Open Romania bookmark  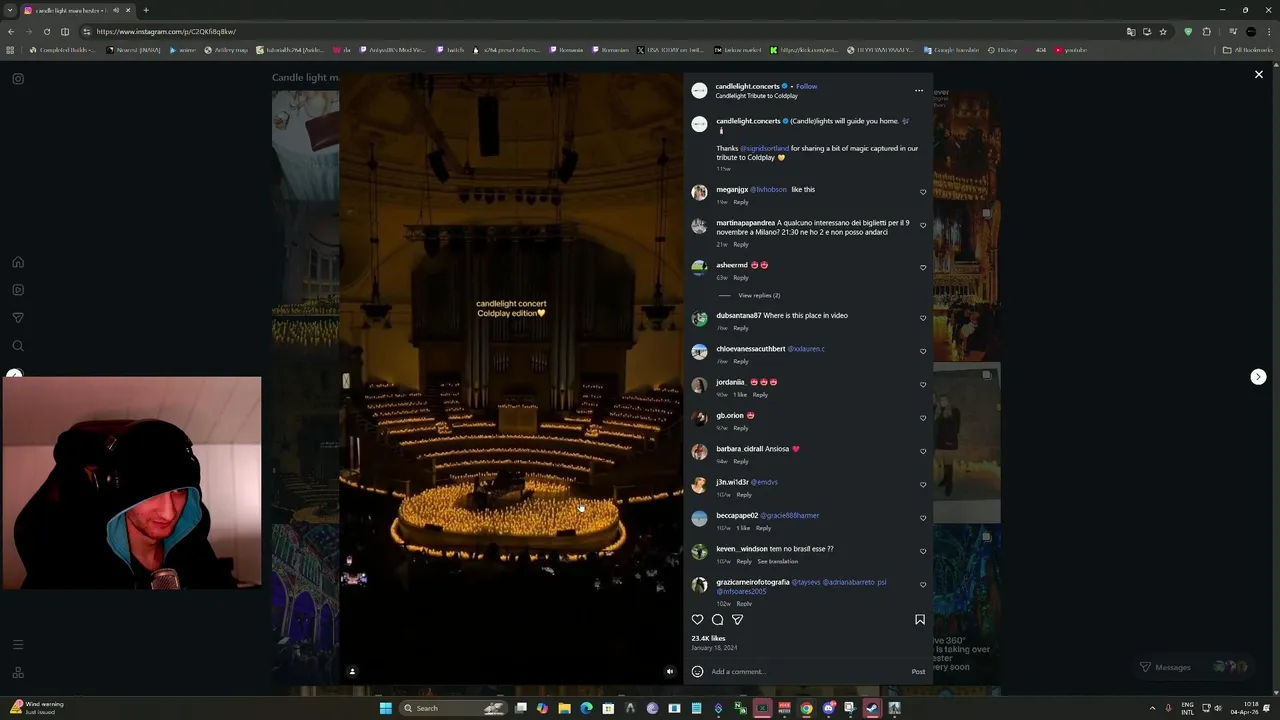(x=566, y=50)
